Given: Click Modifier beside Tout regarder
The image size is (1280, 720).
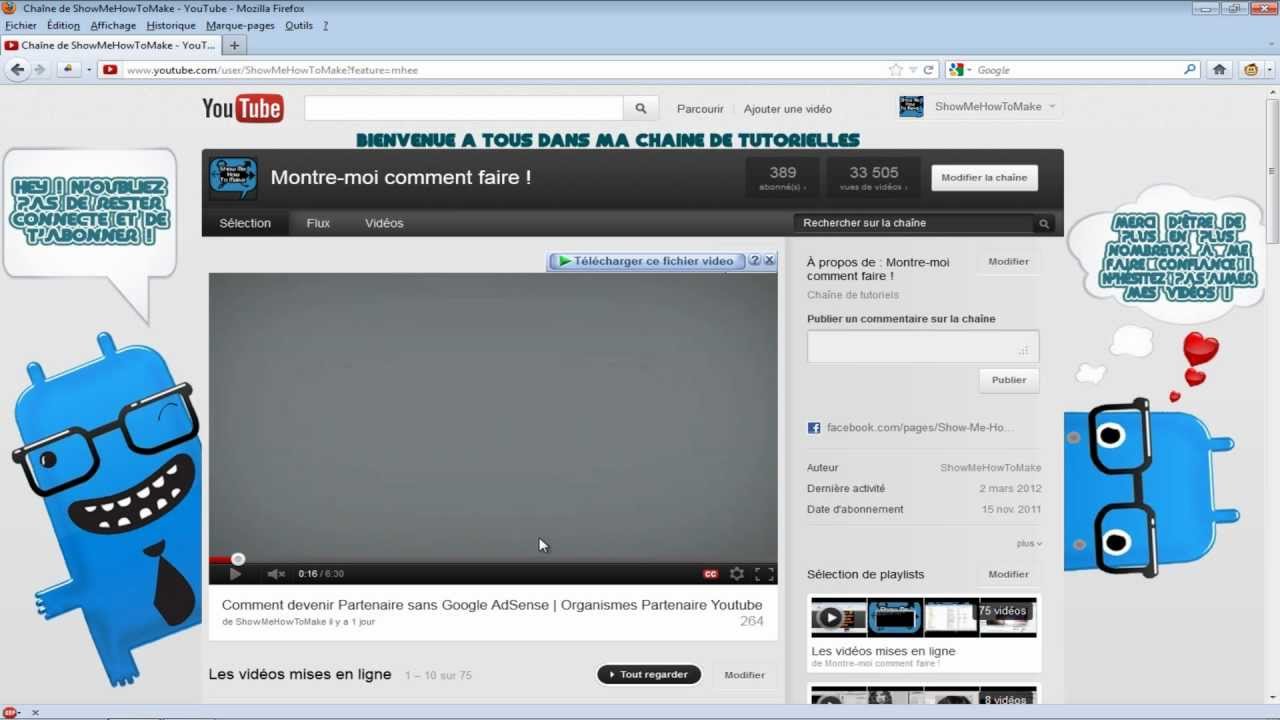Looking at the screenshot, I should 744,675.
